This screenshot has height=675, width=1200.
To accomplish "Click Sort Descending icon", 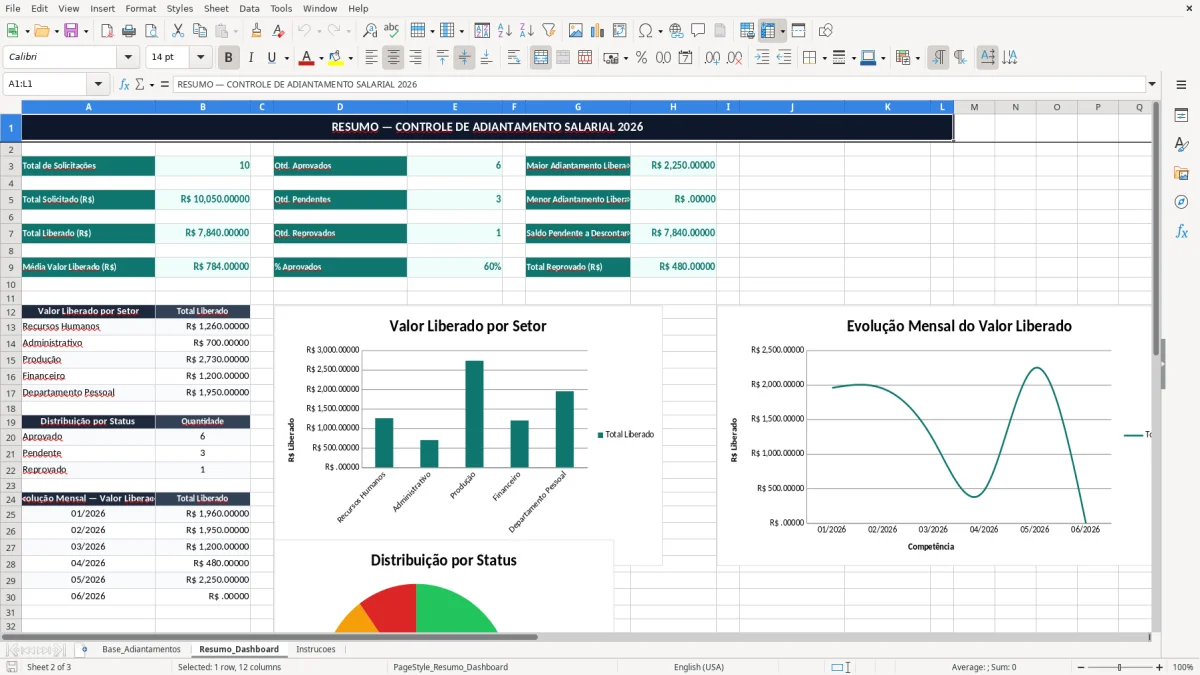I will [527, 31].
